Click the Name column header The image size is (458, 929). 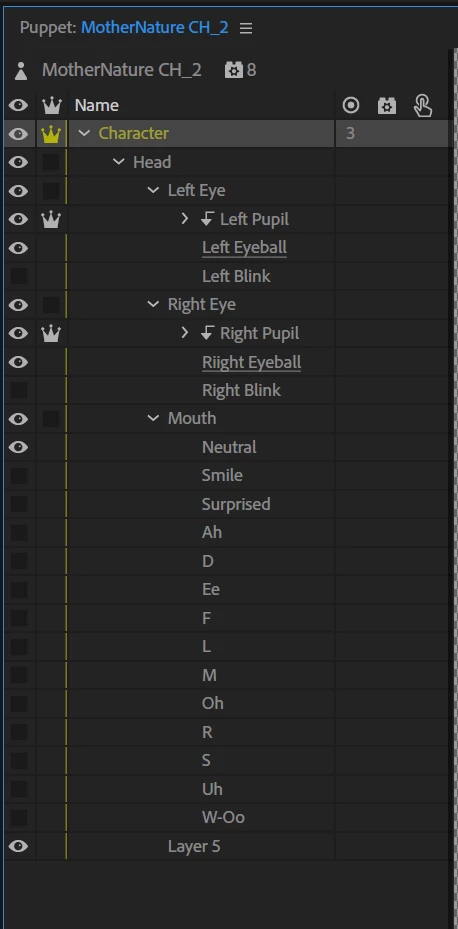97,105
